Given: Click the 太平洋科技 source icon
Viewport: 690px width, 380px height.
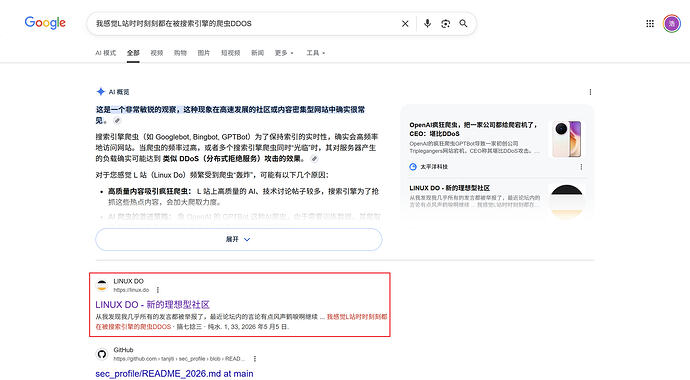Looking at the screenshot, I should click(413, 167).
